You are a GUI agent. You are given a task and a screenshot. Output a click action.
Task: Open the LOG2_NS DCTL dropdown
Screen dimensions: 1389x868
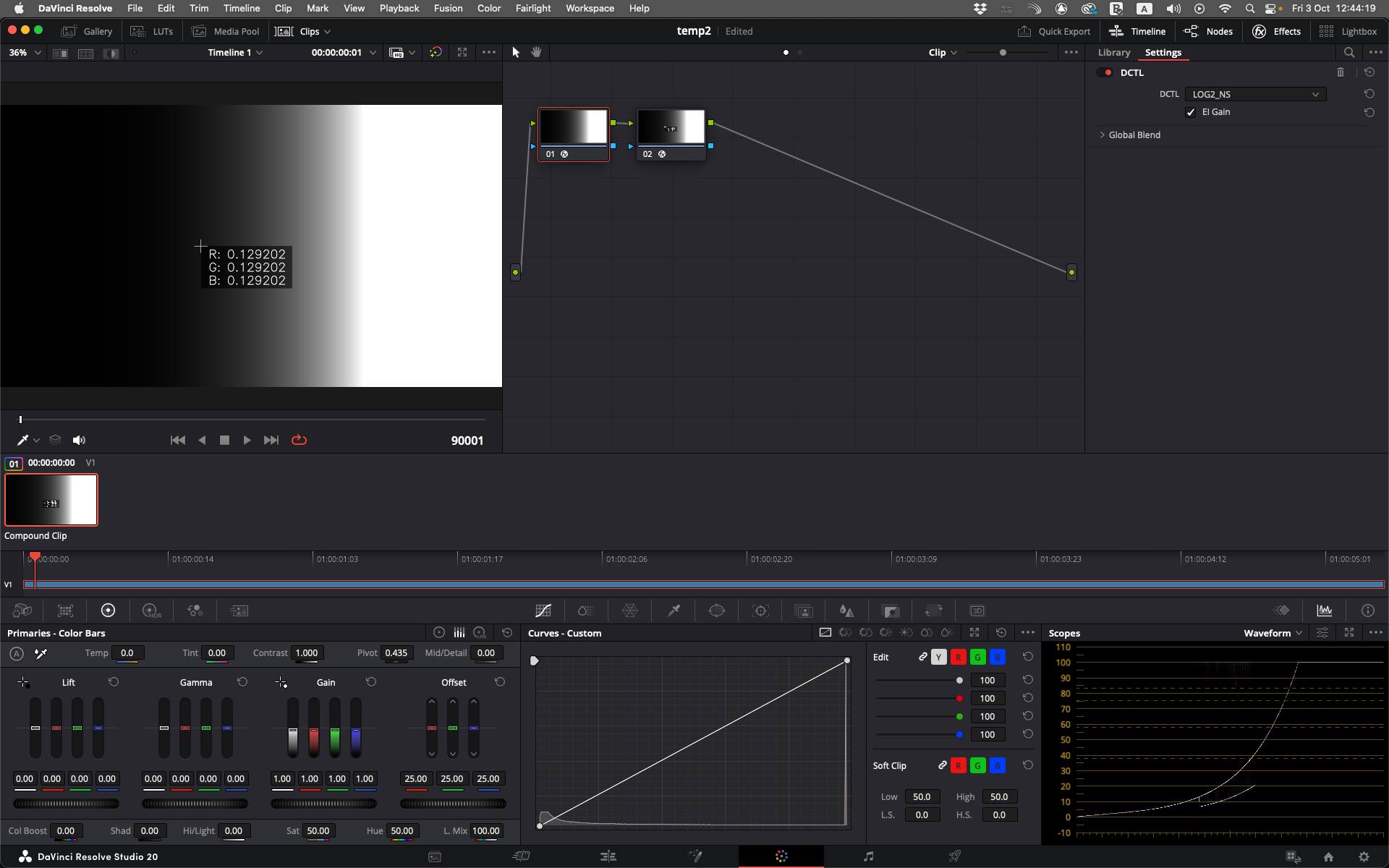[x=1255, y=94]
